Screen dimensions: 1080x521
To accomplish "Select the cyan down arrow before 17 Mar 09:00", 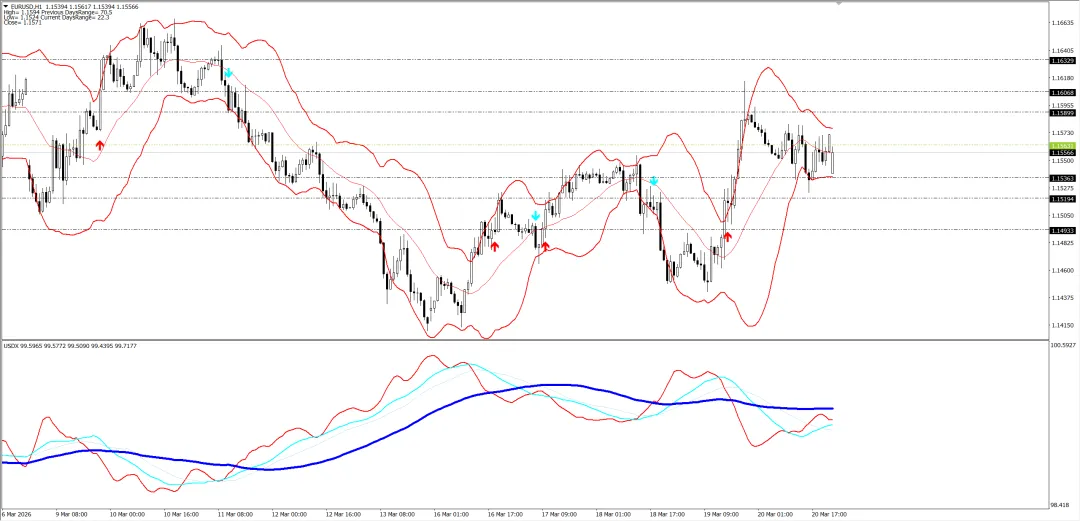I will [535, 216].
